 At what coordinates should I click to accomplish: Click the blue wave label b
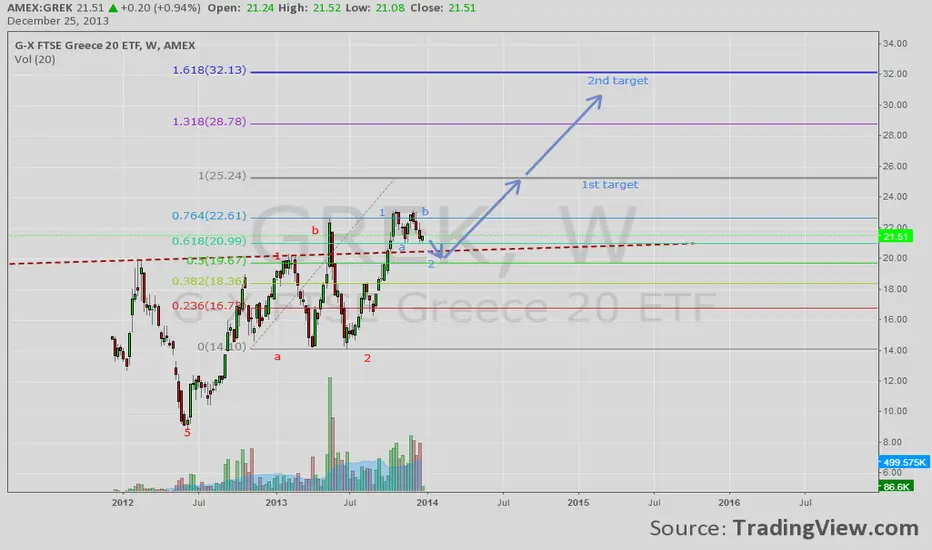[425, 211]
